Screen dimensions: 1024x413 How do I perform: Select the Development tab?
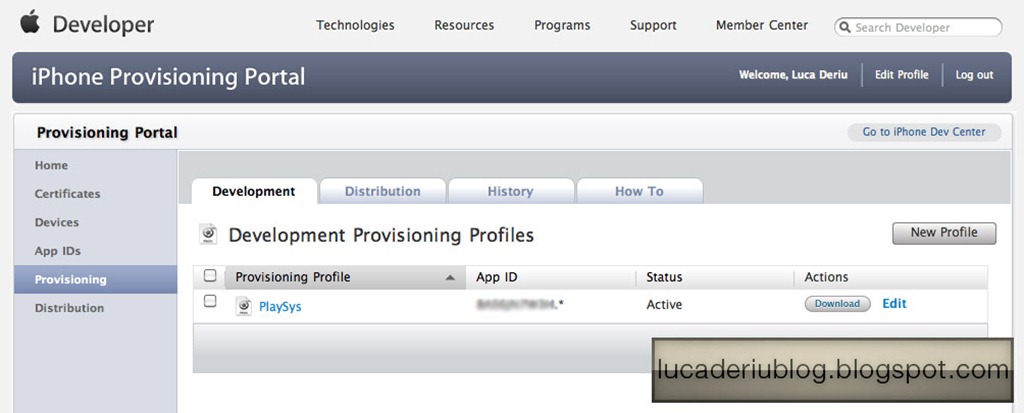tap(254, 191)
